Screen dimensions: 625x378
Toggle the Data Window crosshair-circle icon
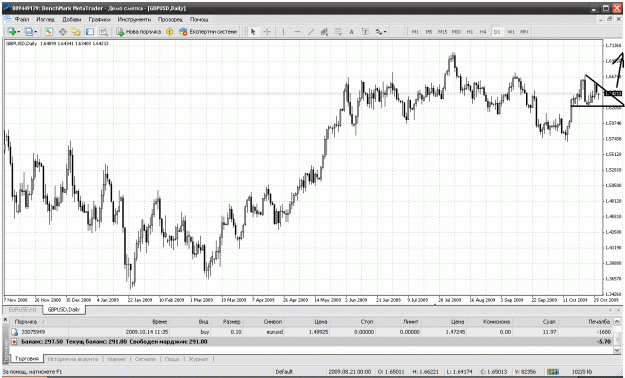tap(63, 32)
